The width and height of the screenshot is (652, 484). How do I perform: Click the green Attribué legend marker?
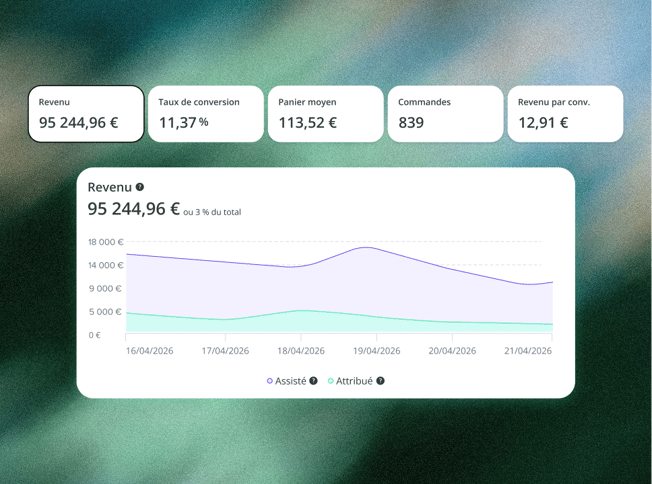point(331,381)
